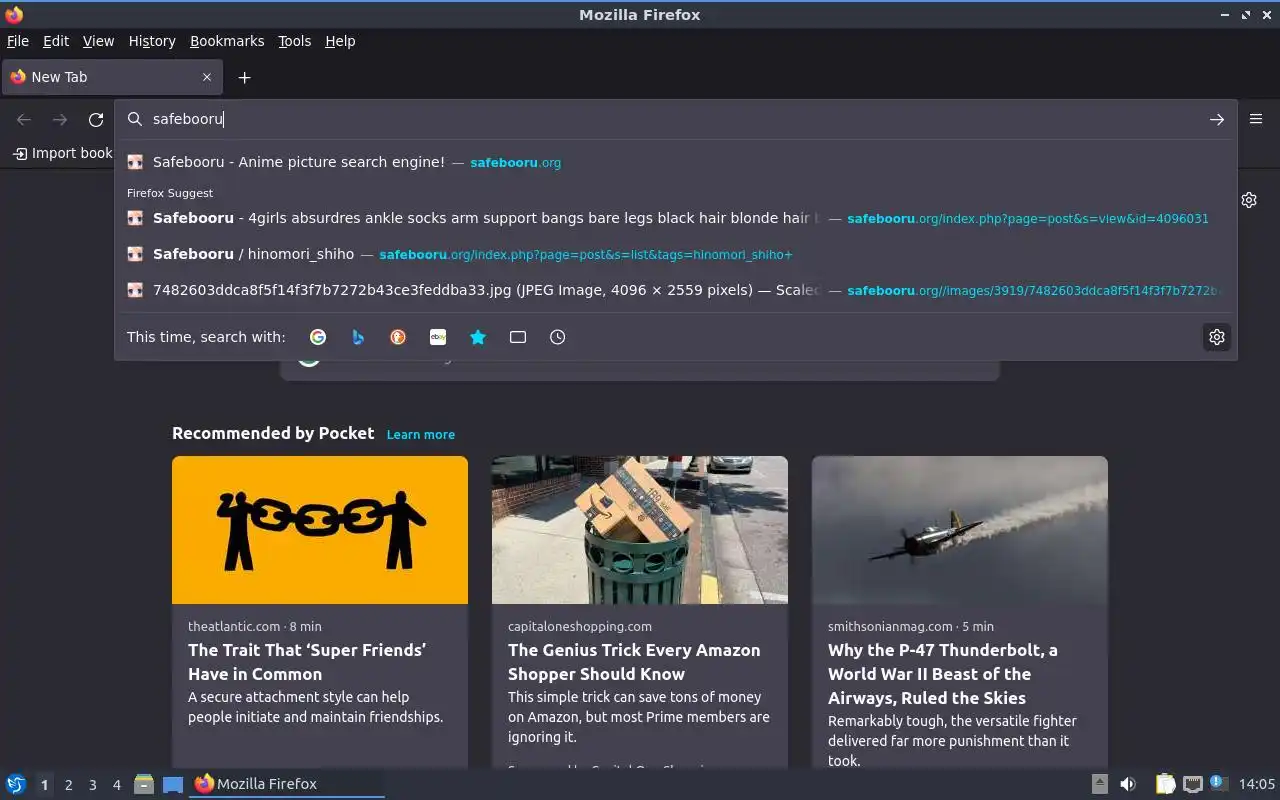Open Pocket Learn more link

pyautogui.click(x=421, y=434)
